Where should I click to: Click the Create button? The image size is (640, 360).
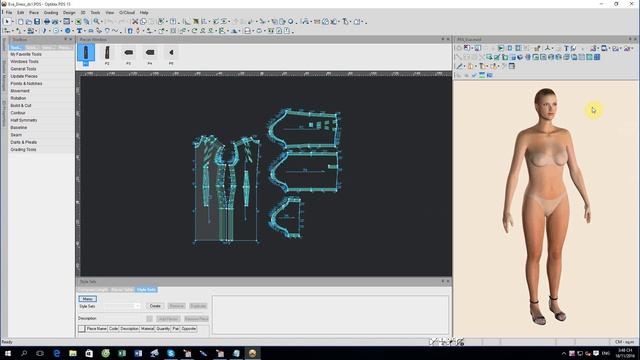click(x=155, y=306)
